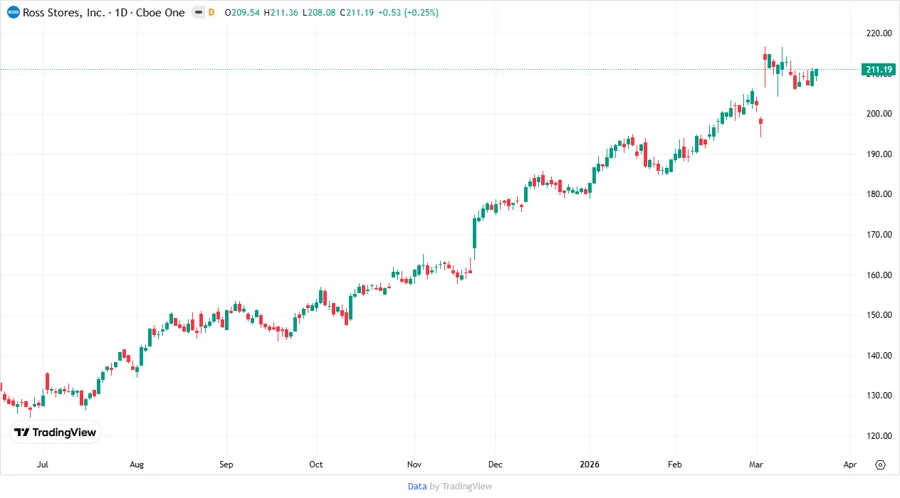Viewport: 900px width, 498px height.
Task: Click the Jul label on time axis
Action: click(x=42, y=464)
